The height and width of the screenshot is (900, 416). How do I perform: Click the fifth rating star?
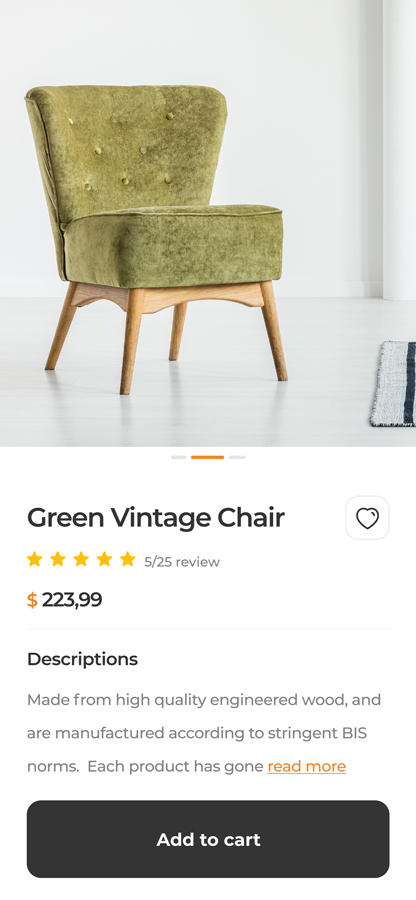[127, 559]
